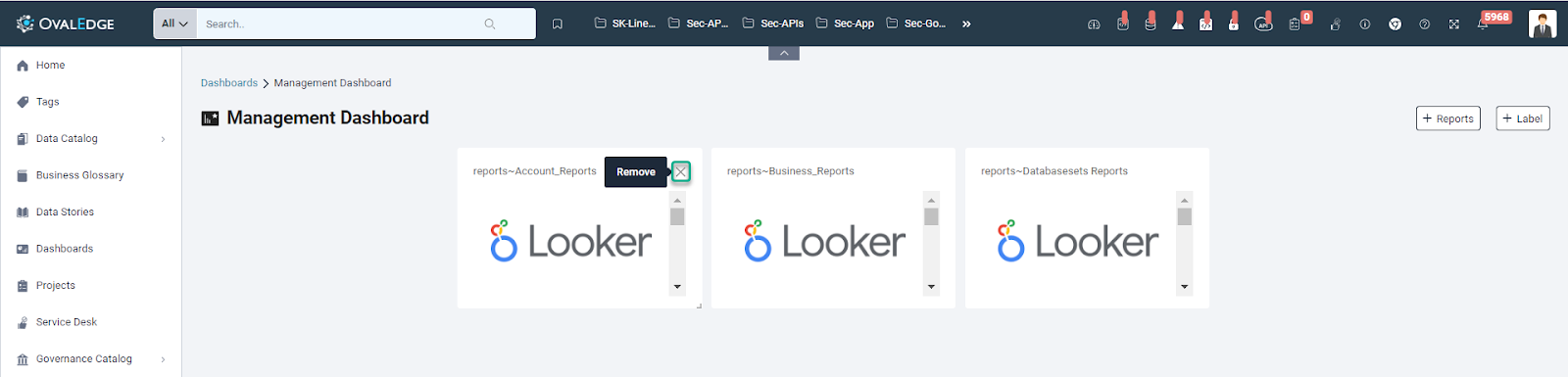Click the reports~Business_Reports title
Image resolution: width=1568 pixels, height=377 pixels.
(x=790, y=171)
